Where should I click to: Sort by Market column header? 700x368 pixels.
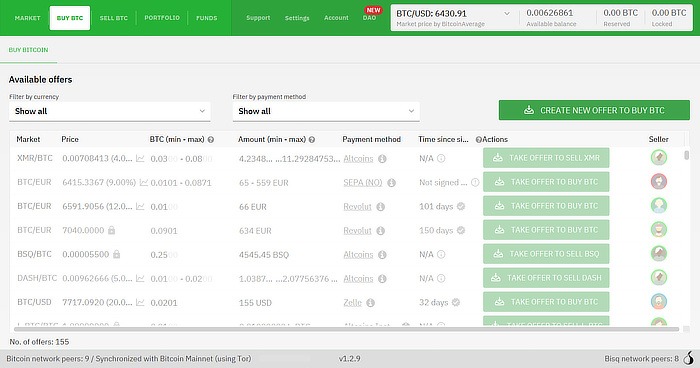28,139
